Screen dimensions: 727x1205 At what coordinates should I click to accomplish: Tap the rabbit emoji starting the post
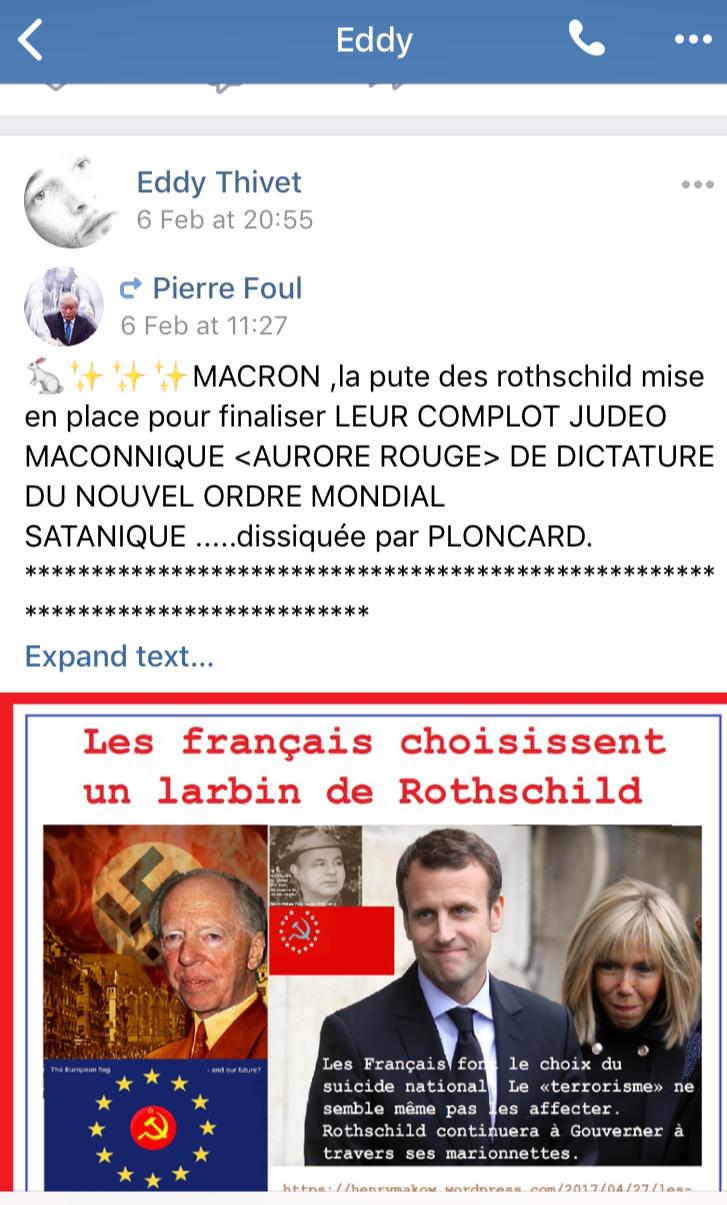click(x=42, y=378)
